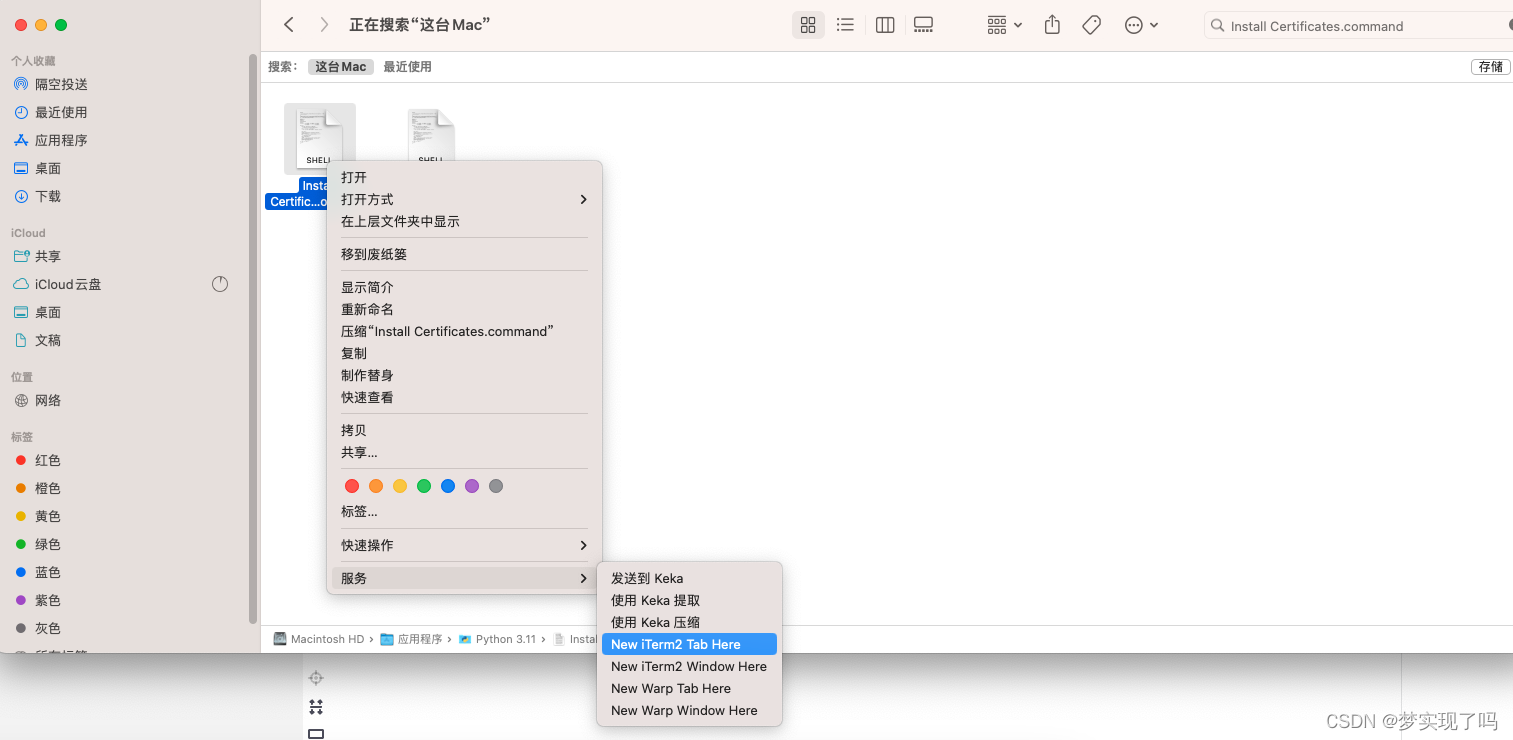Choose 拷贝 in context menu
Image resolution: width=1513 pixels, height=740 pixels.
(464, 430)
